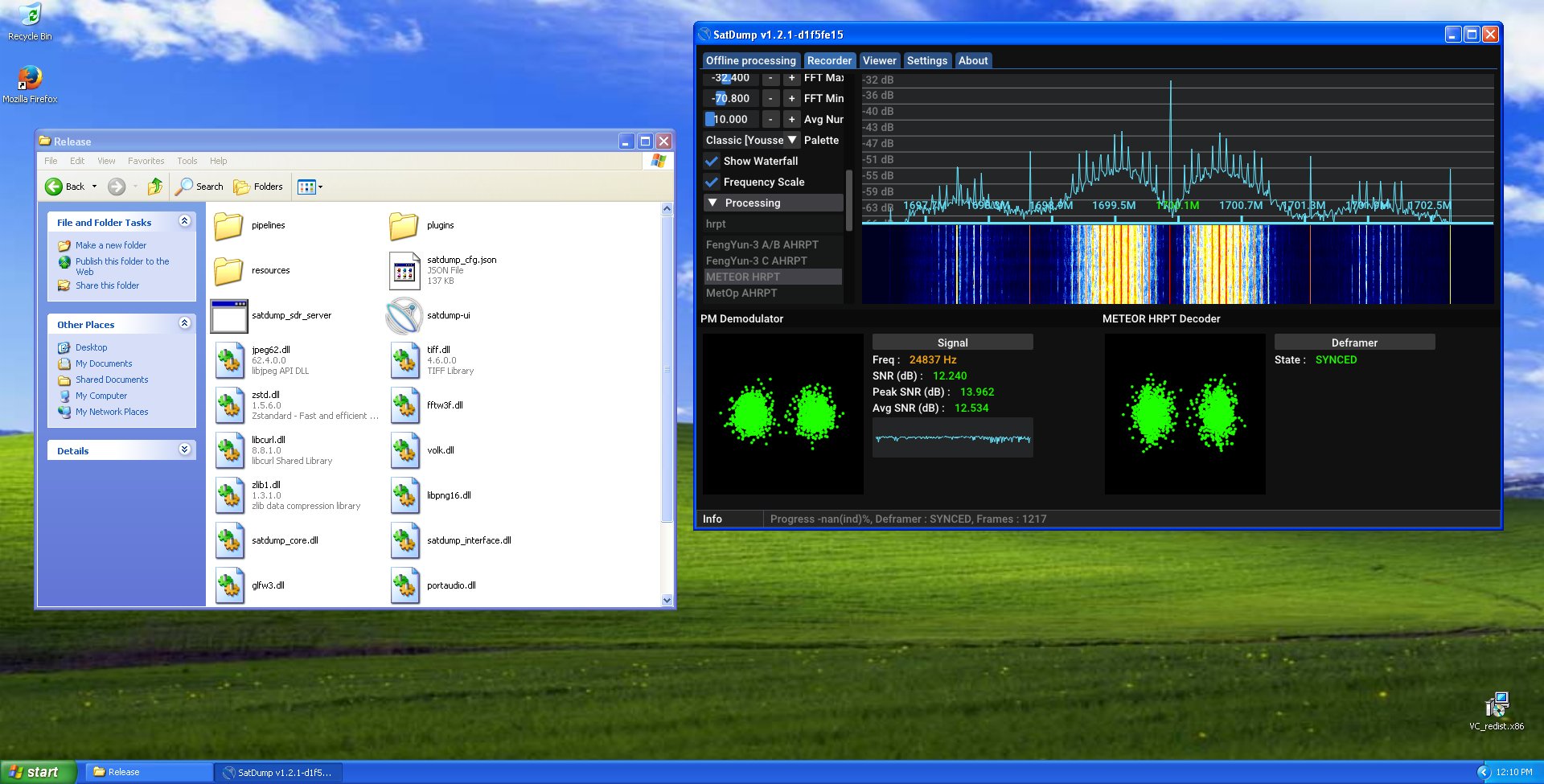
Task: Open the plugins folder
Action: [x=404, y=226]
